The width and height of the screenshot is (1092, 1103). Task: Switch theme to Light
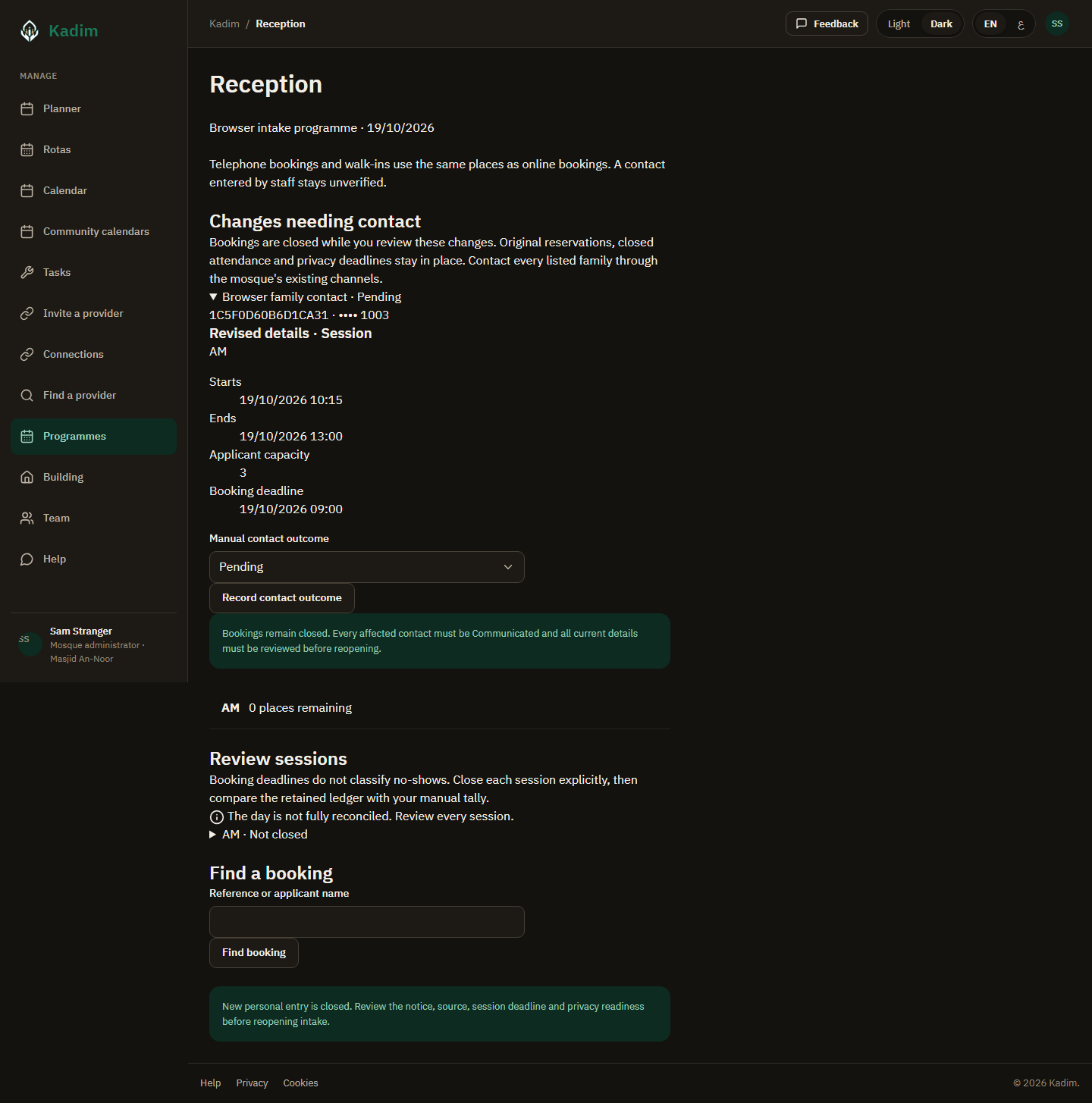coord(899,24)
